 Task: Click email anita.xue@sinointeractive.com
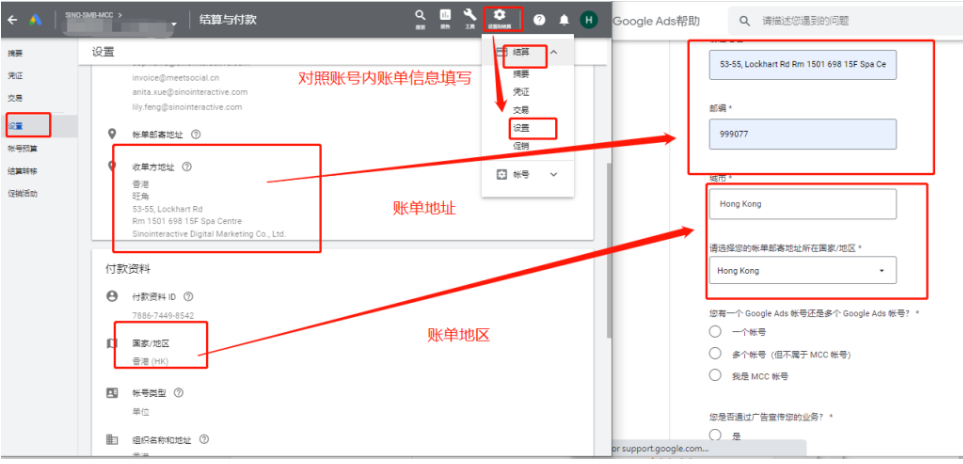(x=190, y=92)
